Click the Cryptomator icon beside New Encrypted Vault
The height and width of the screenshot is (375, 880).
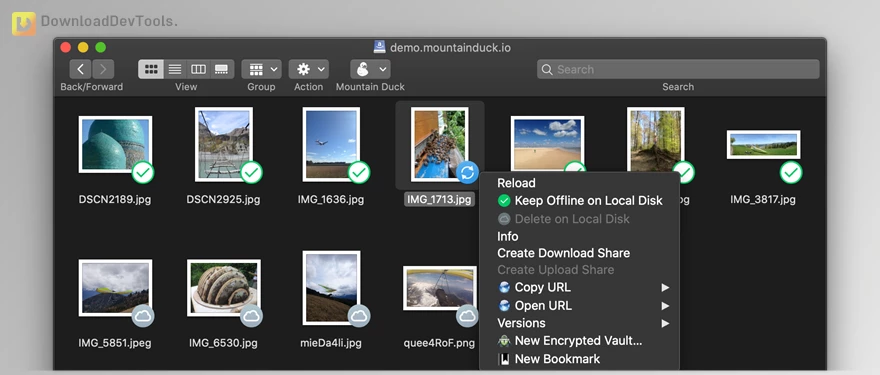(504, 341)
